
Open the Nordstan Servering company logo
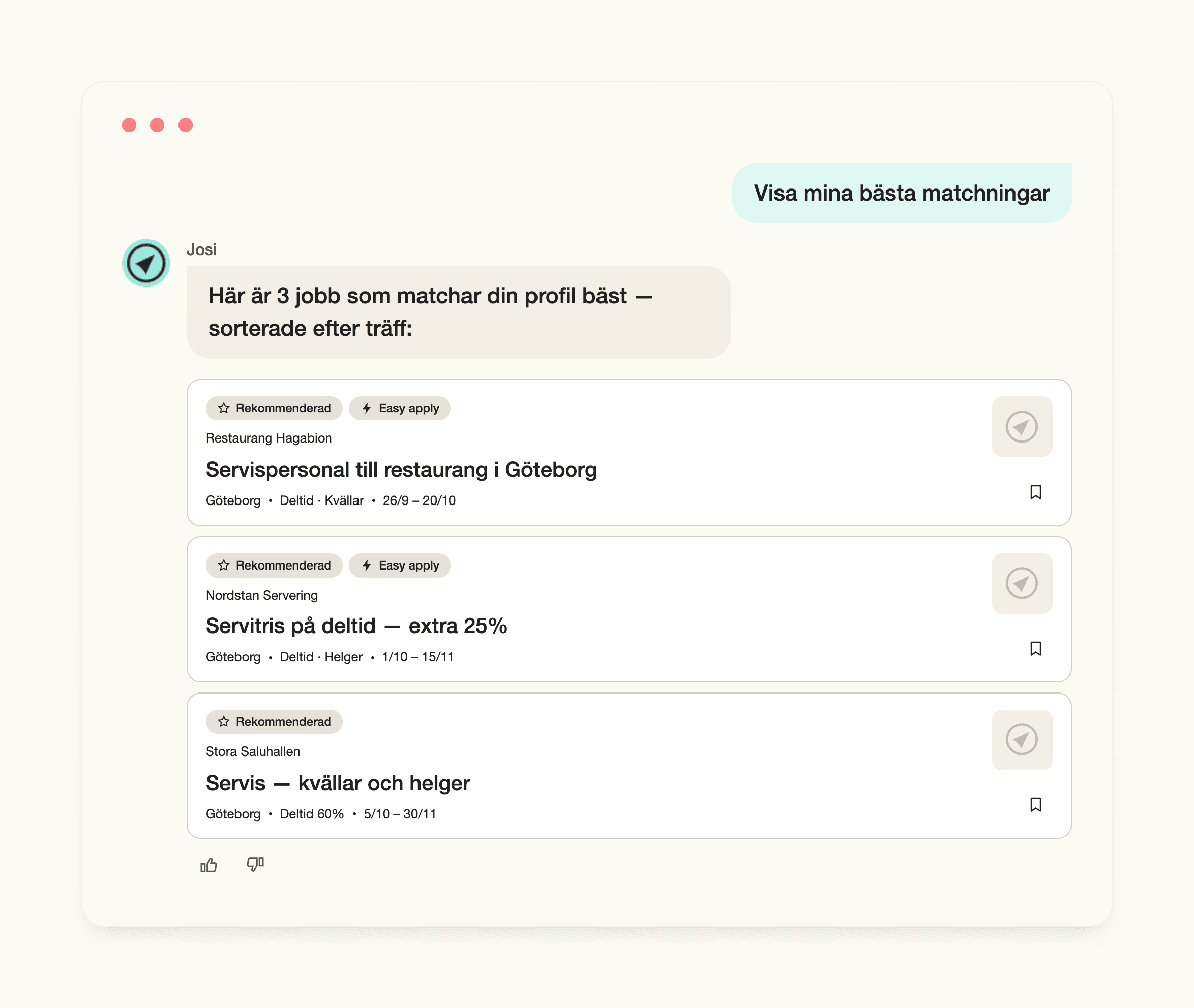tap(1022, 584)
